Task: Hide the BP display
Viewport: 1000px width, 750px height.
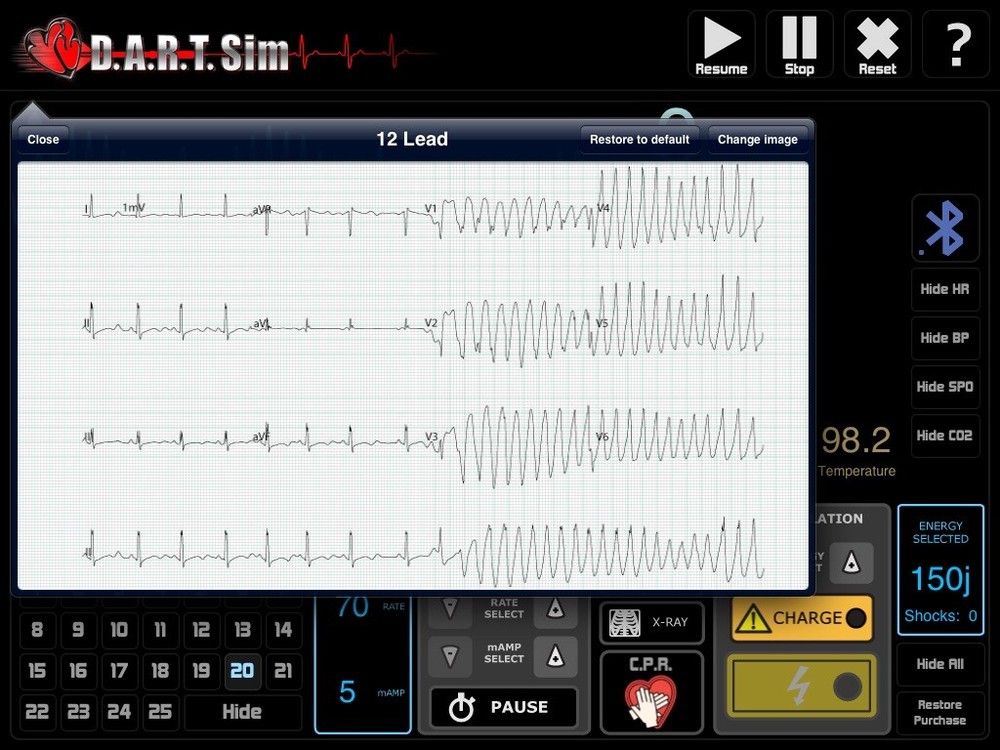Action: [945, 338]
